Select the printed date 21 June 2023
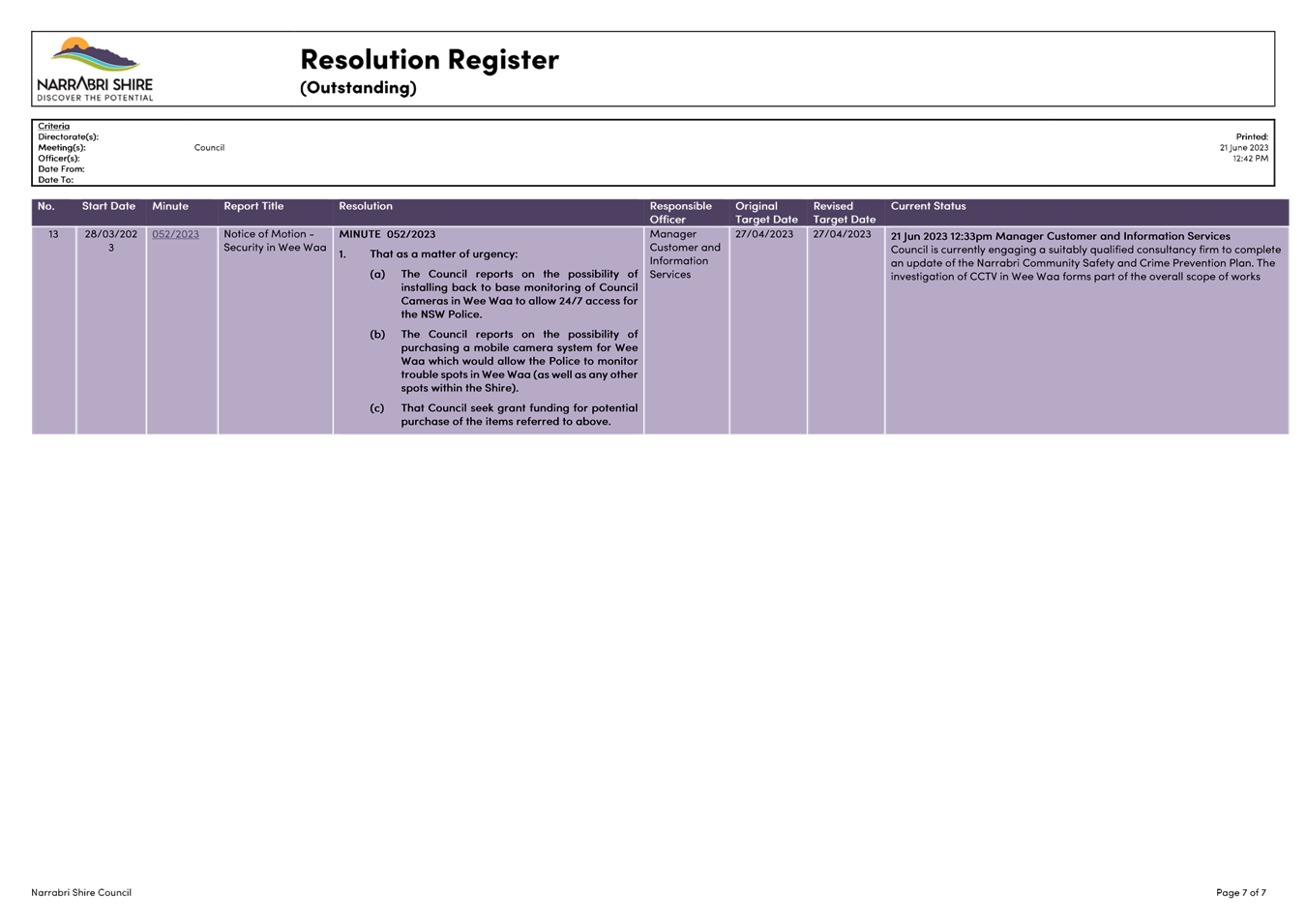 pyautogui.click(x=1244, y=147)
